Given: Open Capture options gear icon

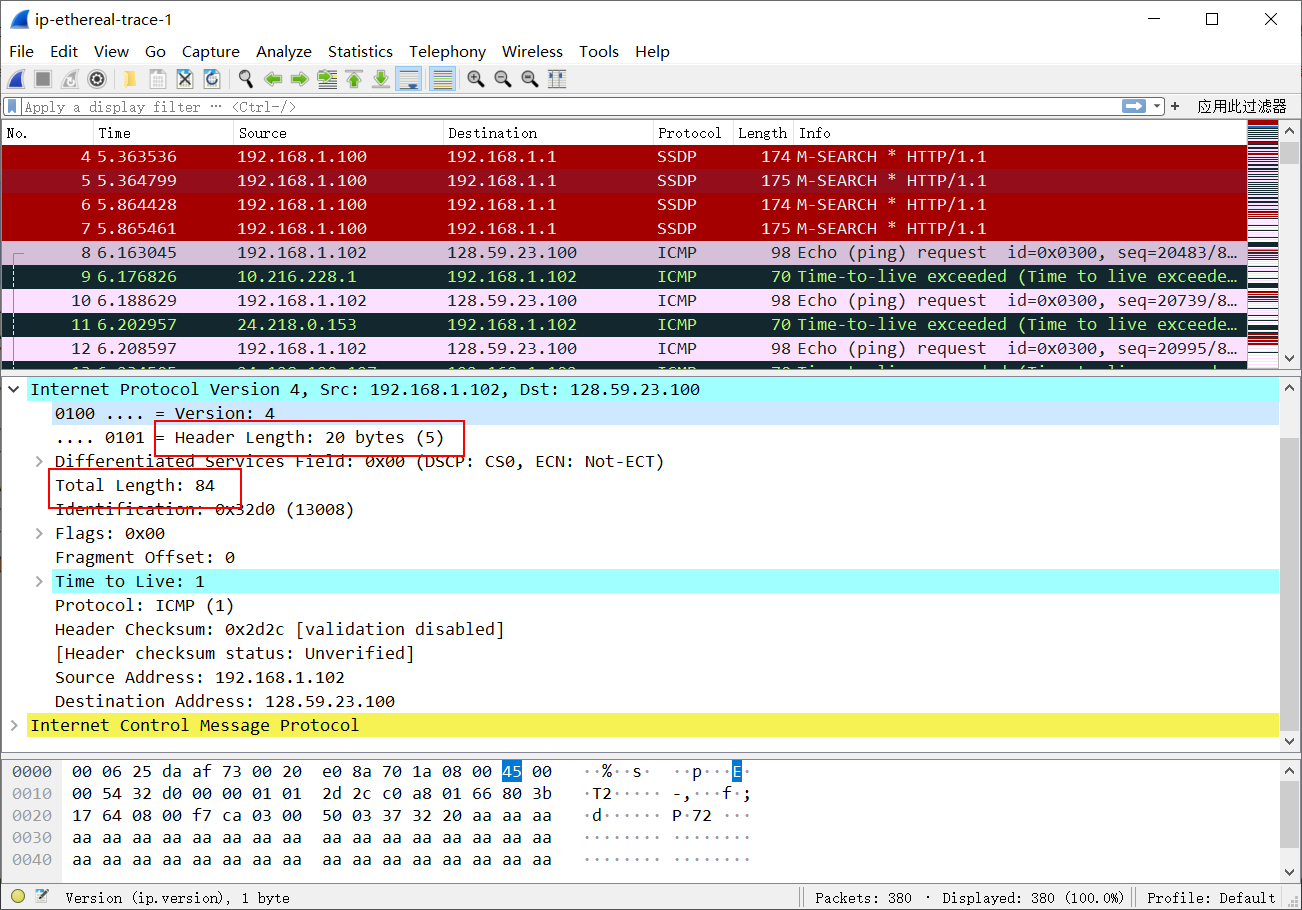Looking at the screenshot, I should tap(97, 79).
